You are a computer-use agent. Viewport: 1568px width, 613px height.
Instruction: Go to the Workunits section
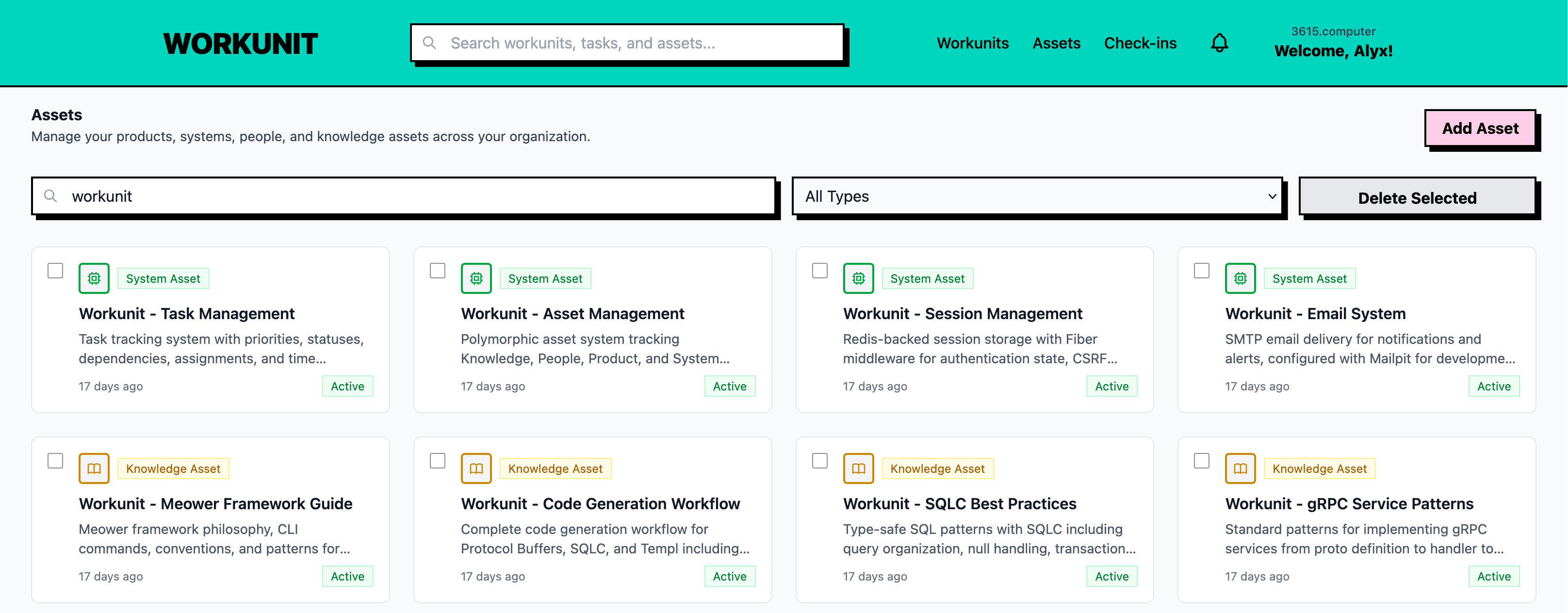(972, 43)
